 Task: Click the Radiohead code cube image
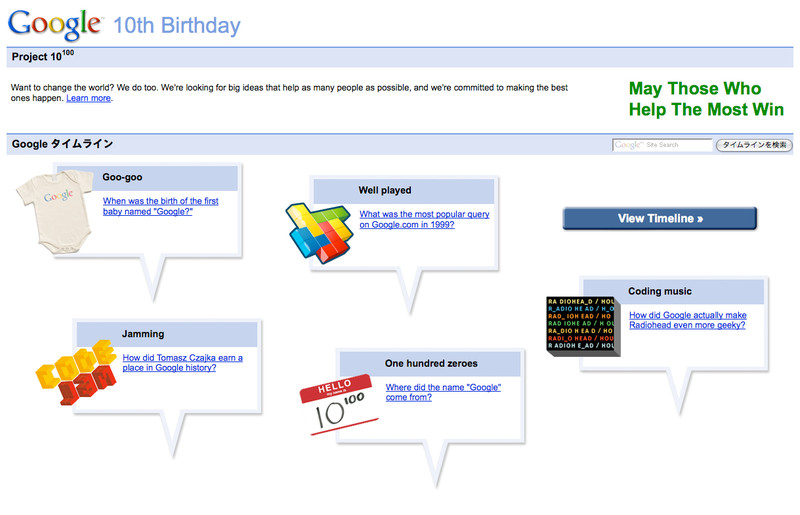(x=583, y=326)
